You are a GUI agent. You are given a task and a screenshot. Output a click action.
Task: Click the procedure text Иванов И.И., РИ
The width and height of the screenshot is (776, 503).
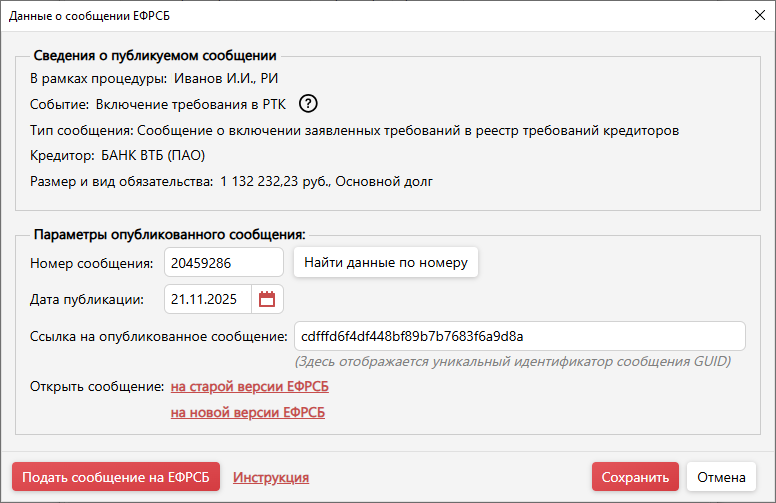(226, 77)
